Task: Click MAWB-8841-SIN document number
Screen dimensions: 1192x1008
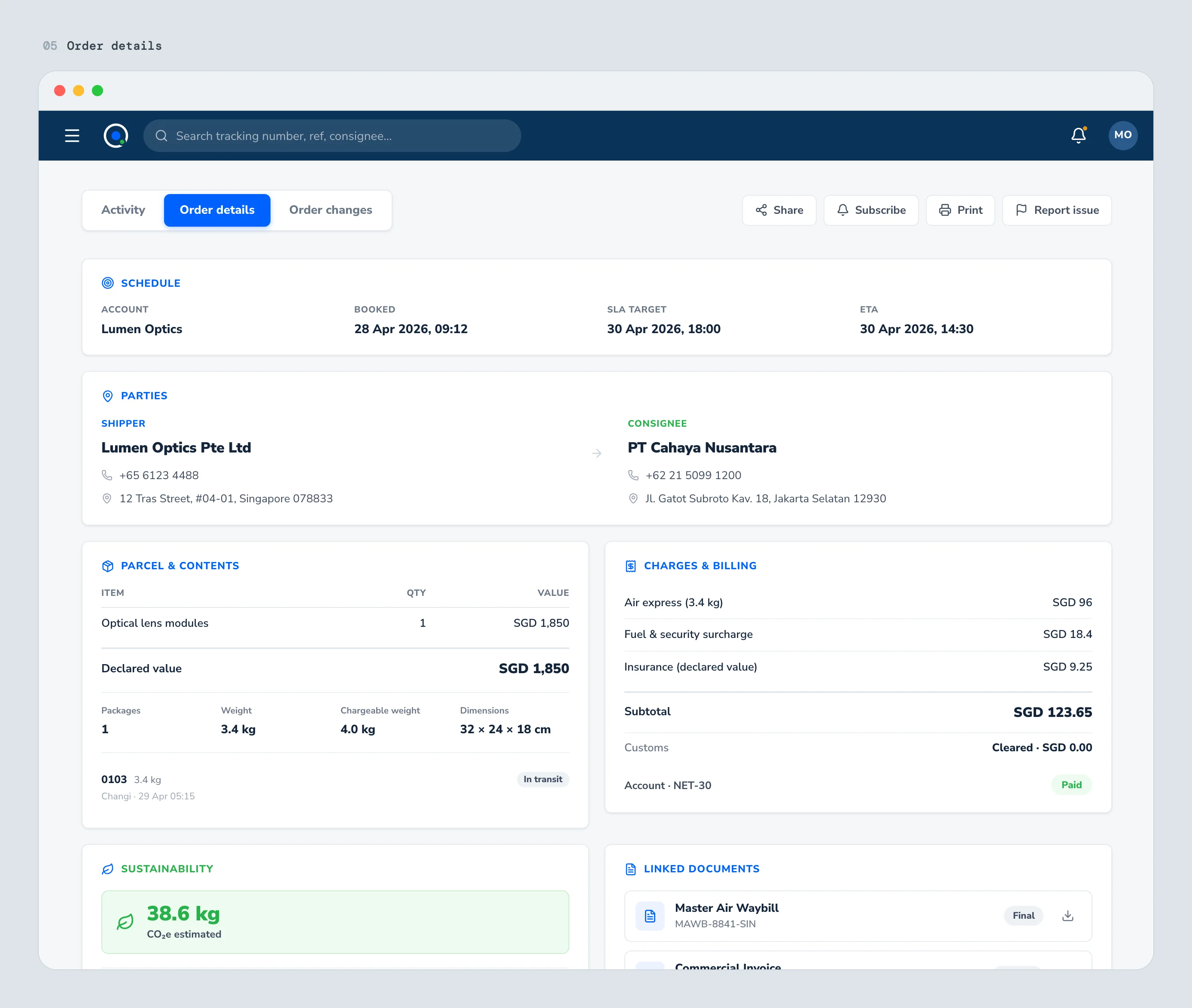Action: click(715, 924)
